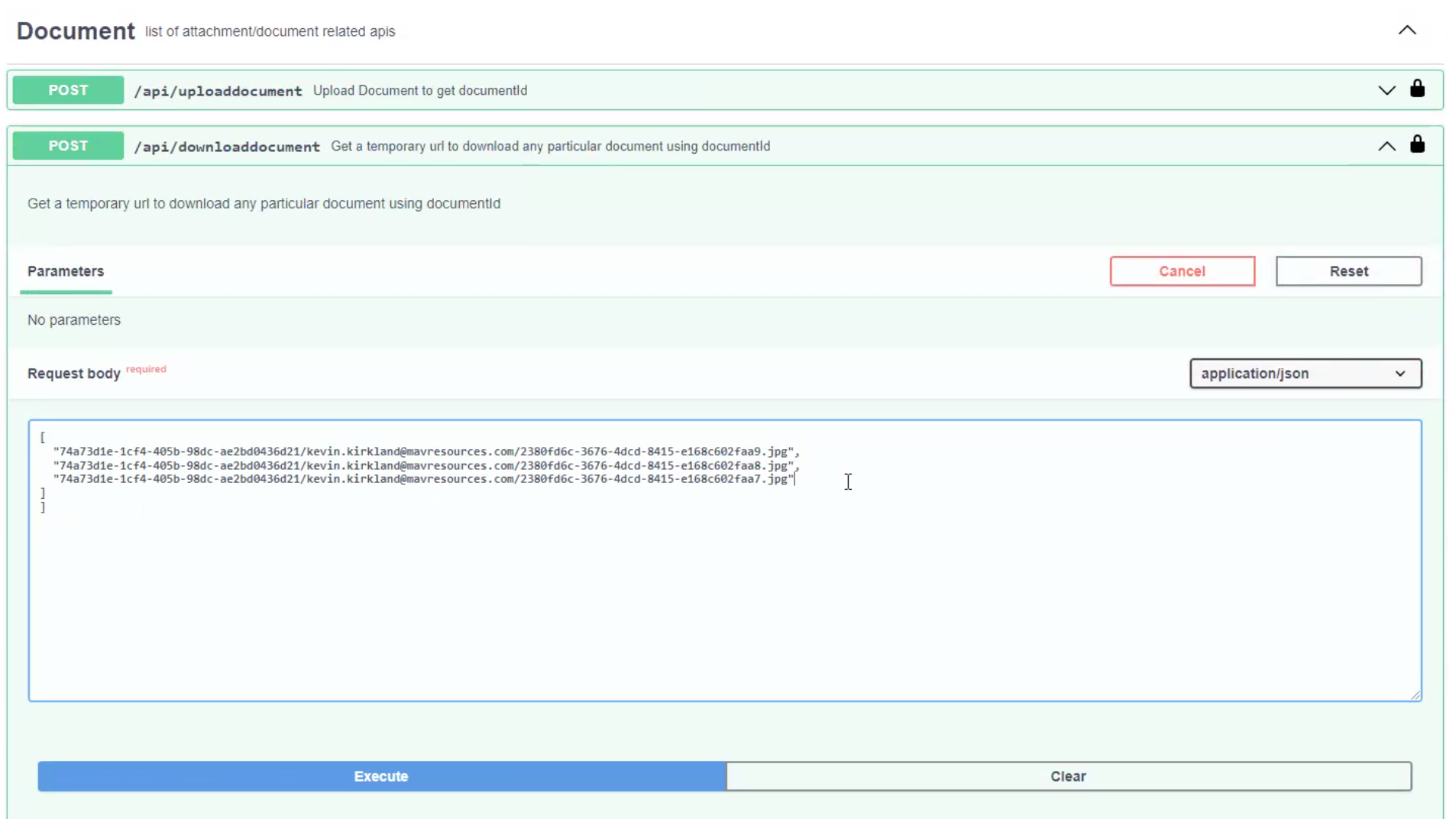Collapse the /api/downloaddocument endpoint chevron
The width and height of the screenshot is (1456, 819).
(1386, 146)
